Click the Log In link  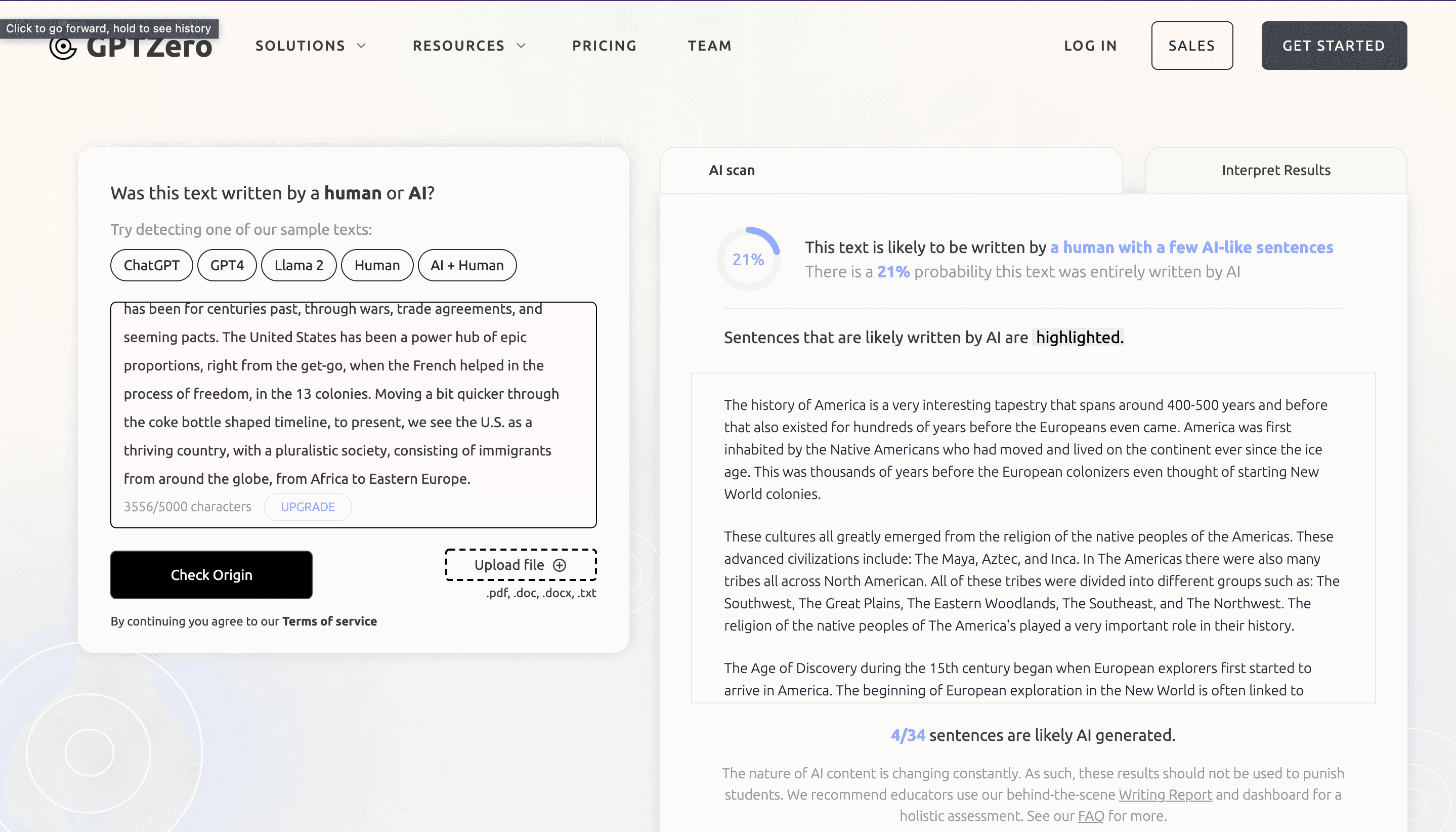pyautogui.click(x=1090, y=46)
